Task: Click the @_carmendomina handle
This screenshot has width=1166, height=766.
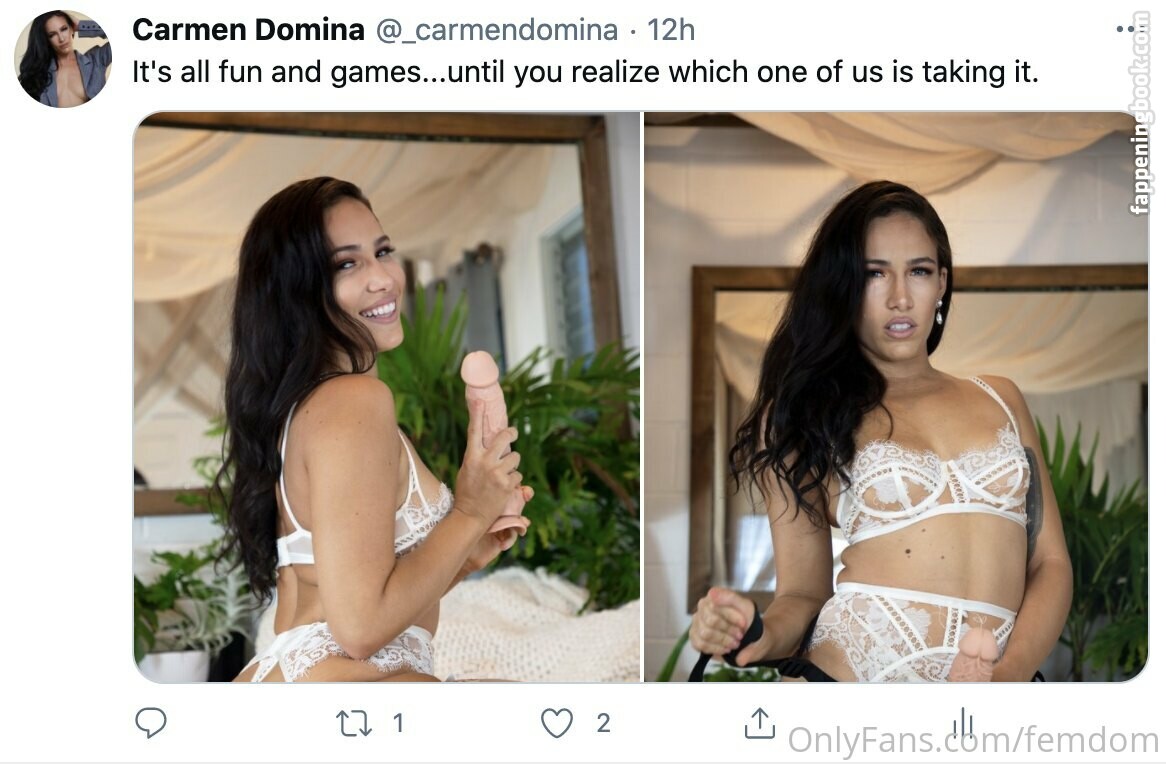Action: click(497, 30)
